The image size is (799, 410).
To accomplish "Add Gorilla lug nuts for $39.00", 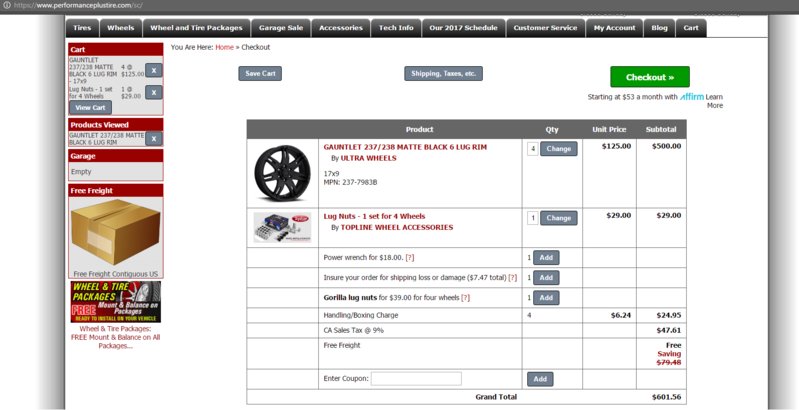I will [x=546, y=297].
